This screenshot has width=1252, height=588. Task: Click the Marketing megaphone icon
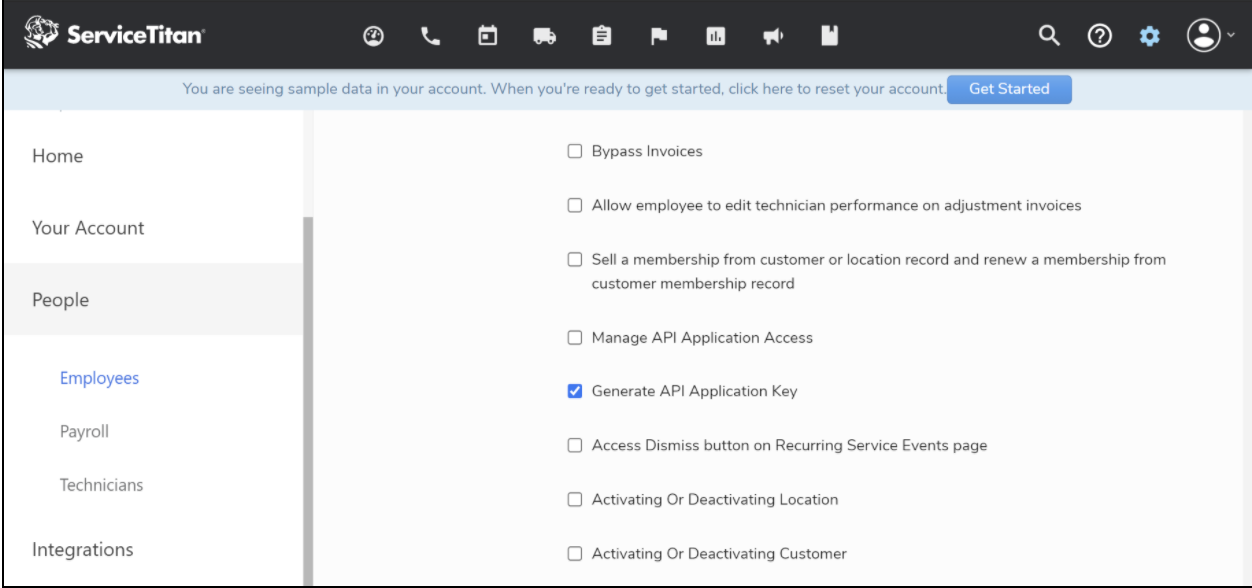coord(772,36)
